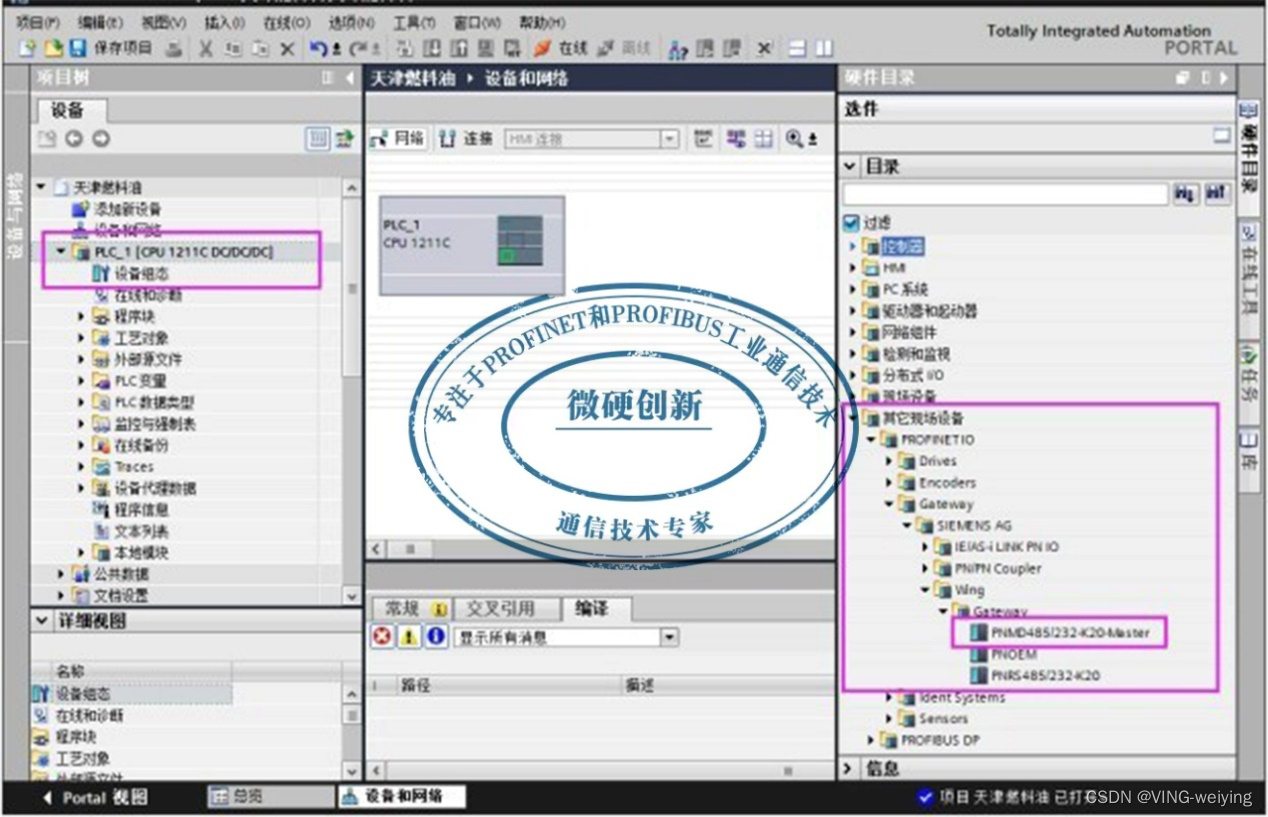
Task: Collapse the PLC_1 [CPU 1211C DC/DC/DC] node
Action: pos(62,252)
